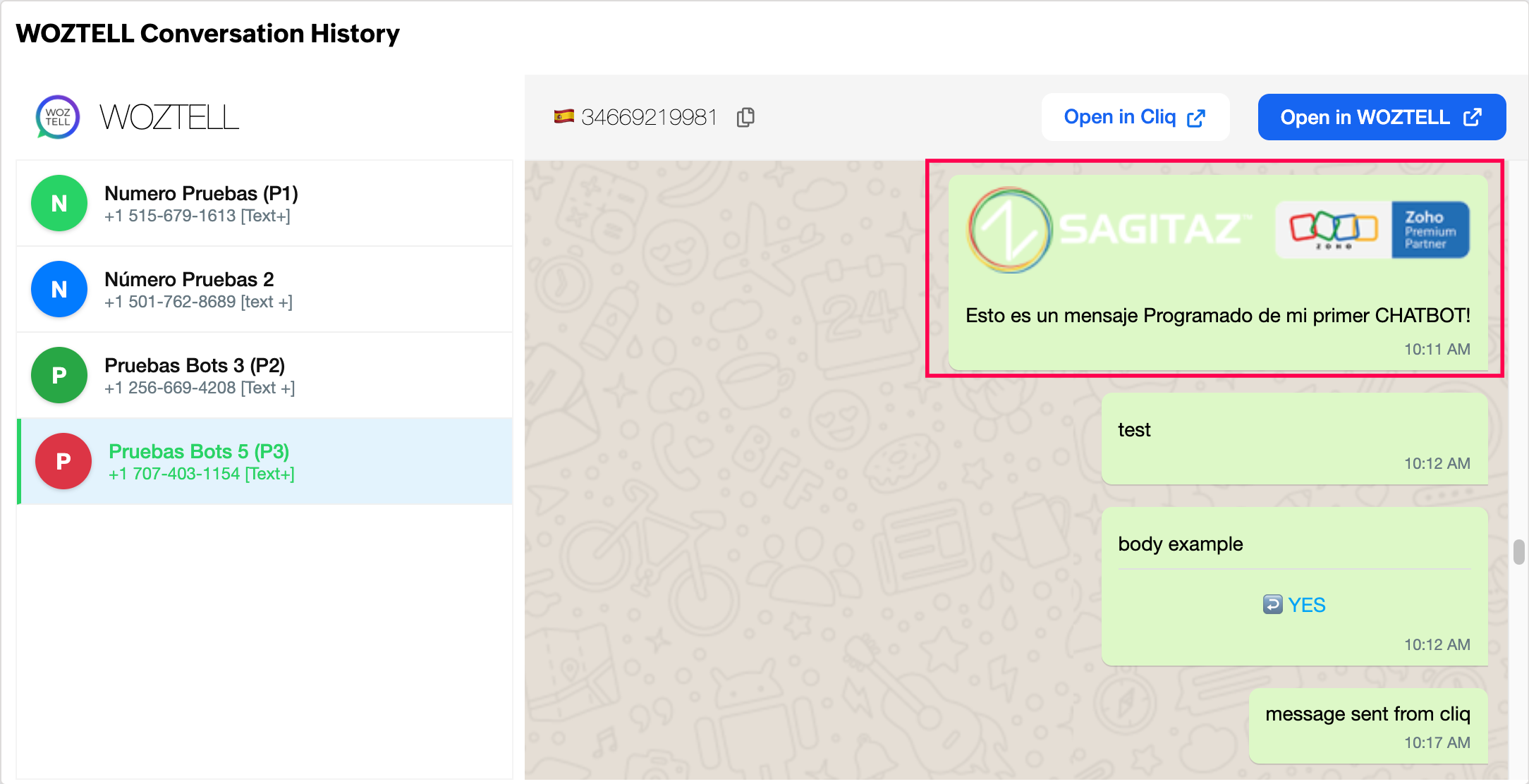Click the blue N avatar of Número Pruebas 2
The height and width of the screenshot is (784, 1529).
point(59,289)
